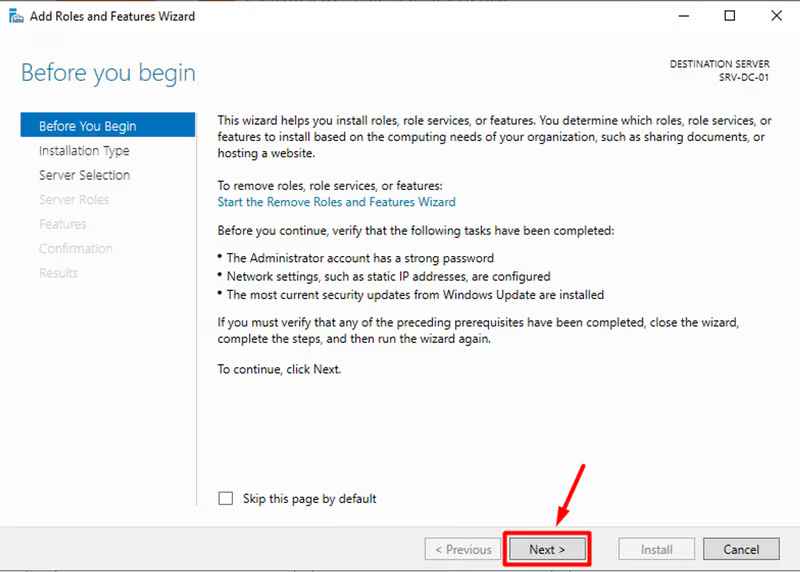Click the Install button
The width and height of the screenshot is (800, 572).
[x=656, y=549]
